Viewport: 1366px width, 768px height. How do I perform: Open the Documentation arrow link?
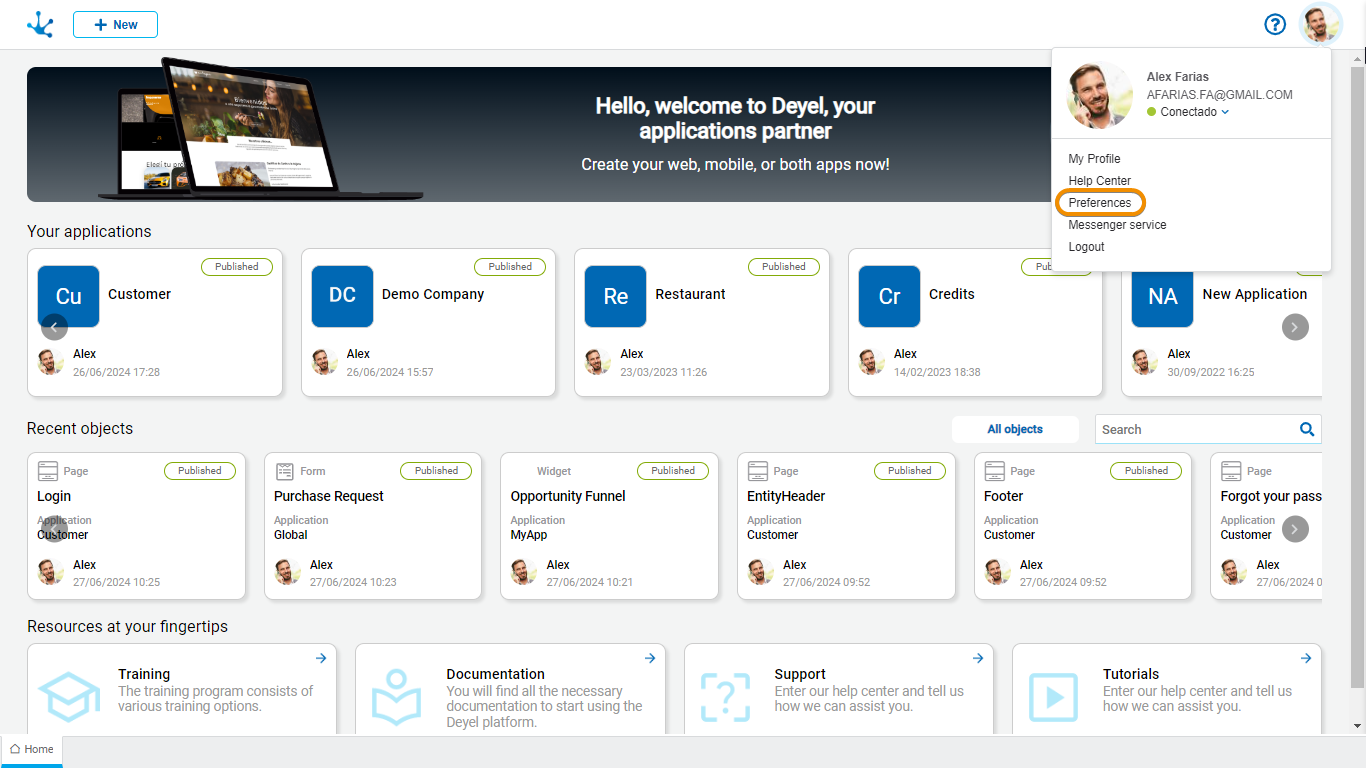pos(650,658)
